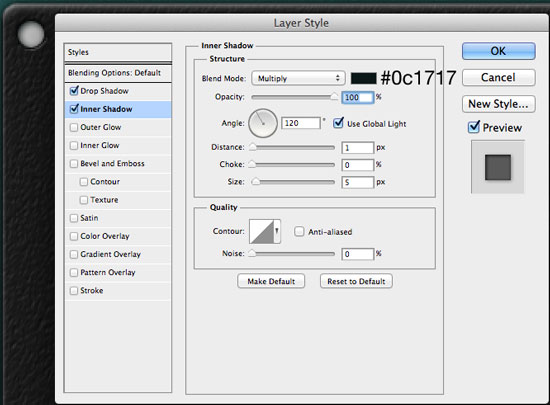Enable the Outer Glow checkbox
The image size is (550, 405).
pyautogui.click(x=74, y=127)
